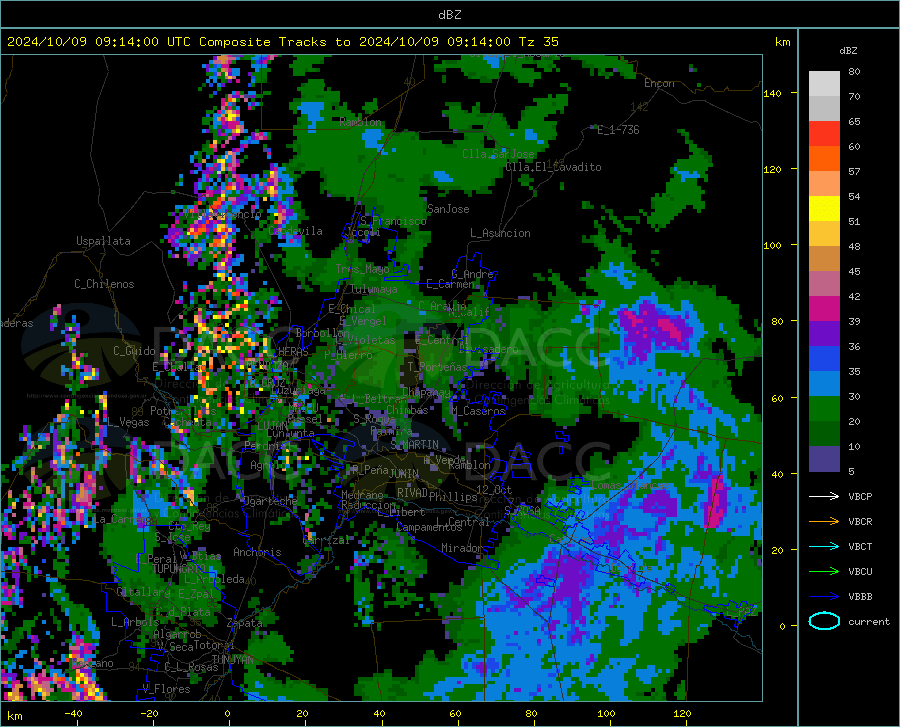900x727 pixels.
Task: Click the Carrizal map label
Action: [326, 540]
